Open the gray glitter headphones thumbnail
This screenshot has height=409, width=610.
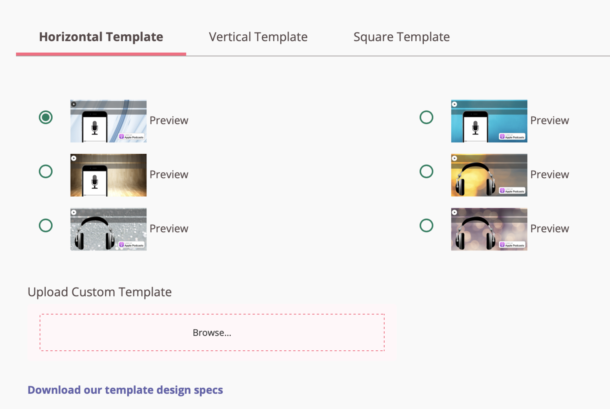pyautogui.click(x=108, y=229)
